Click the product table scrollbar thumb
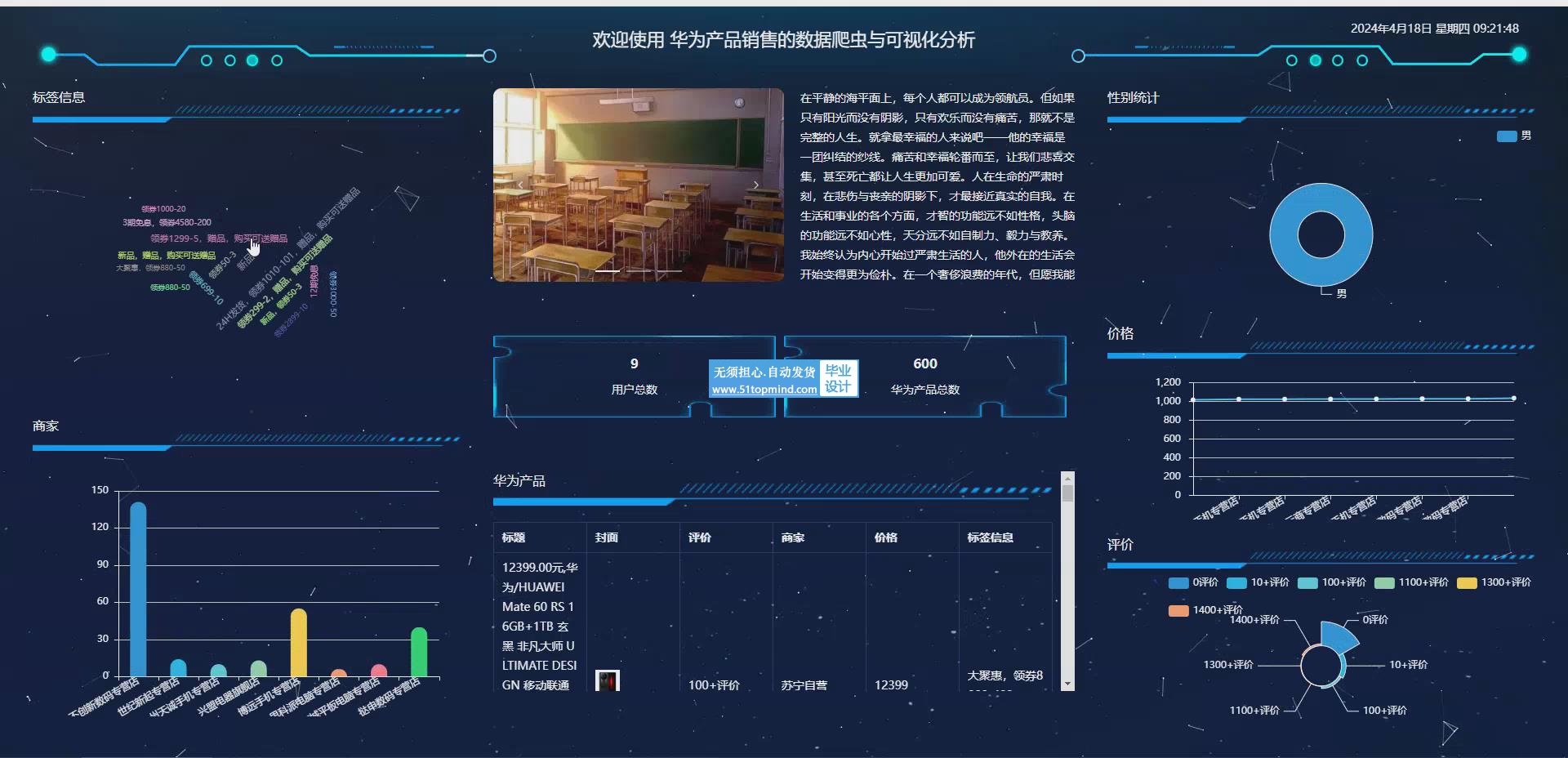Viewport: 1568px width, 758px height. point(1067,493)
